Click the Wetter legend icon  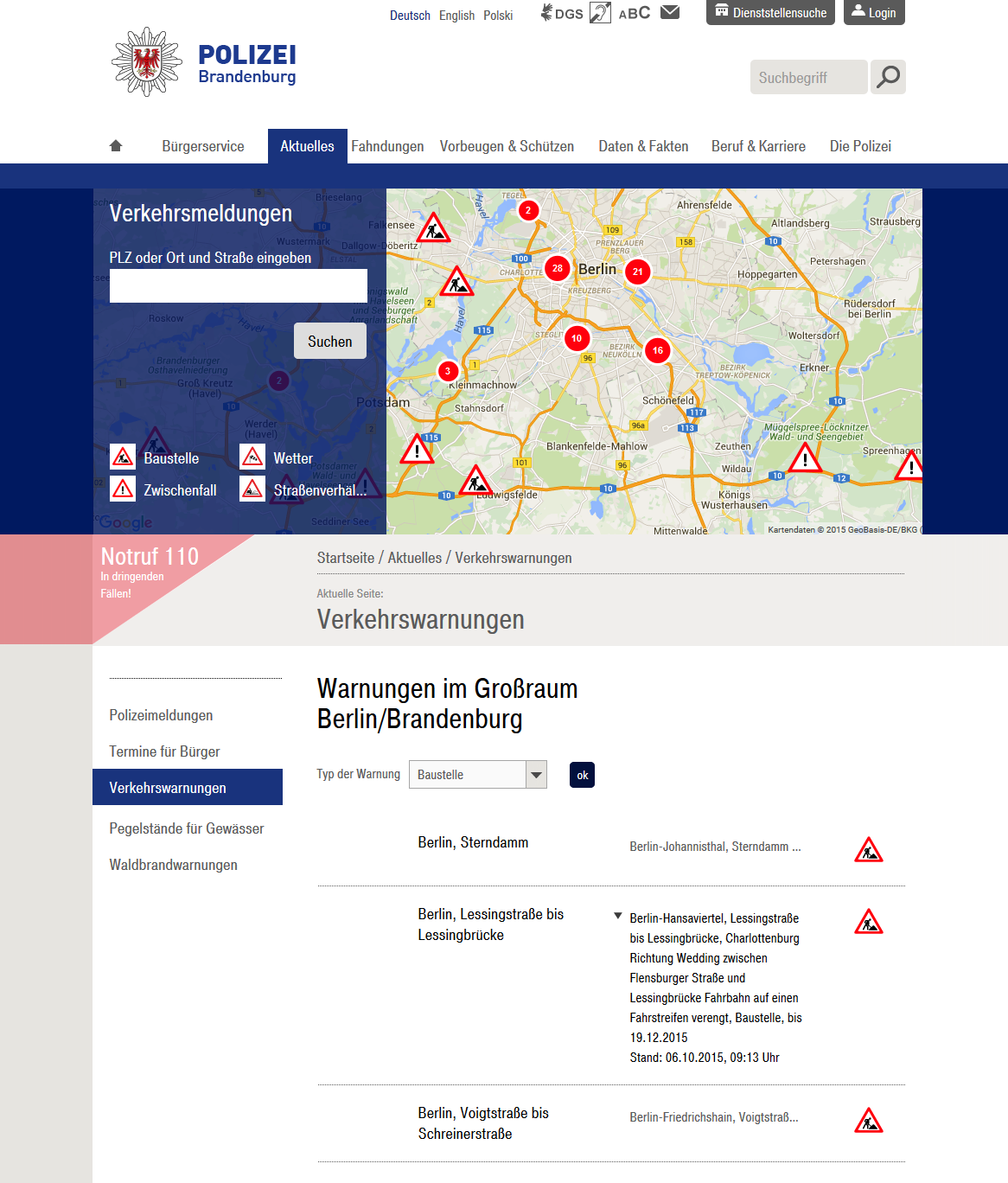pos(252,457)
